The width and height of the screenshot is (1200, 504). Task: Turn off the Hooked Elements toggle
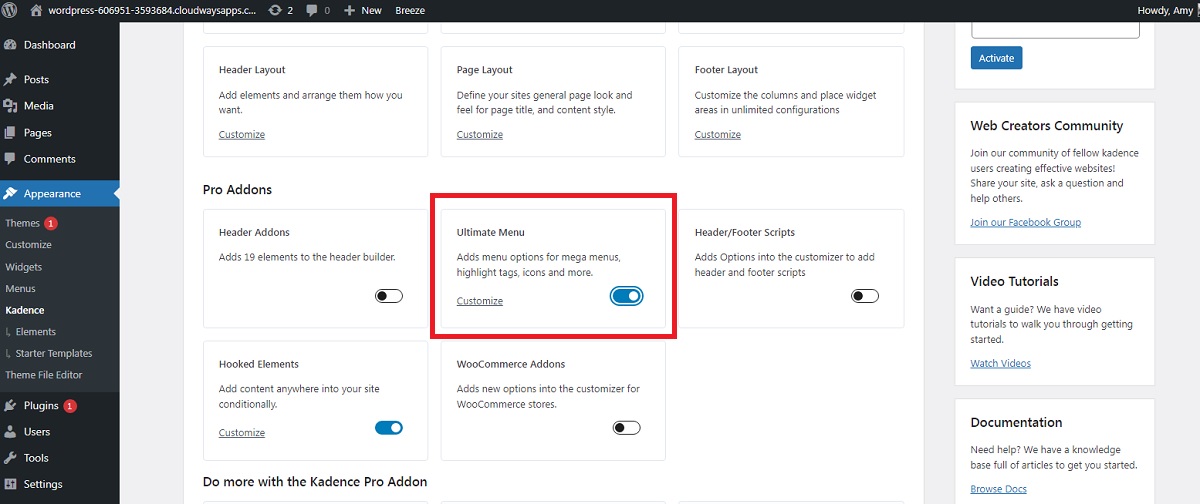[x=389, y=428]
